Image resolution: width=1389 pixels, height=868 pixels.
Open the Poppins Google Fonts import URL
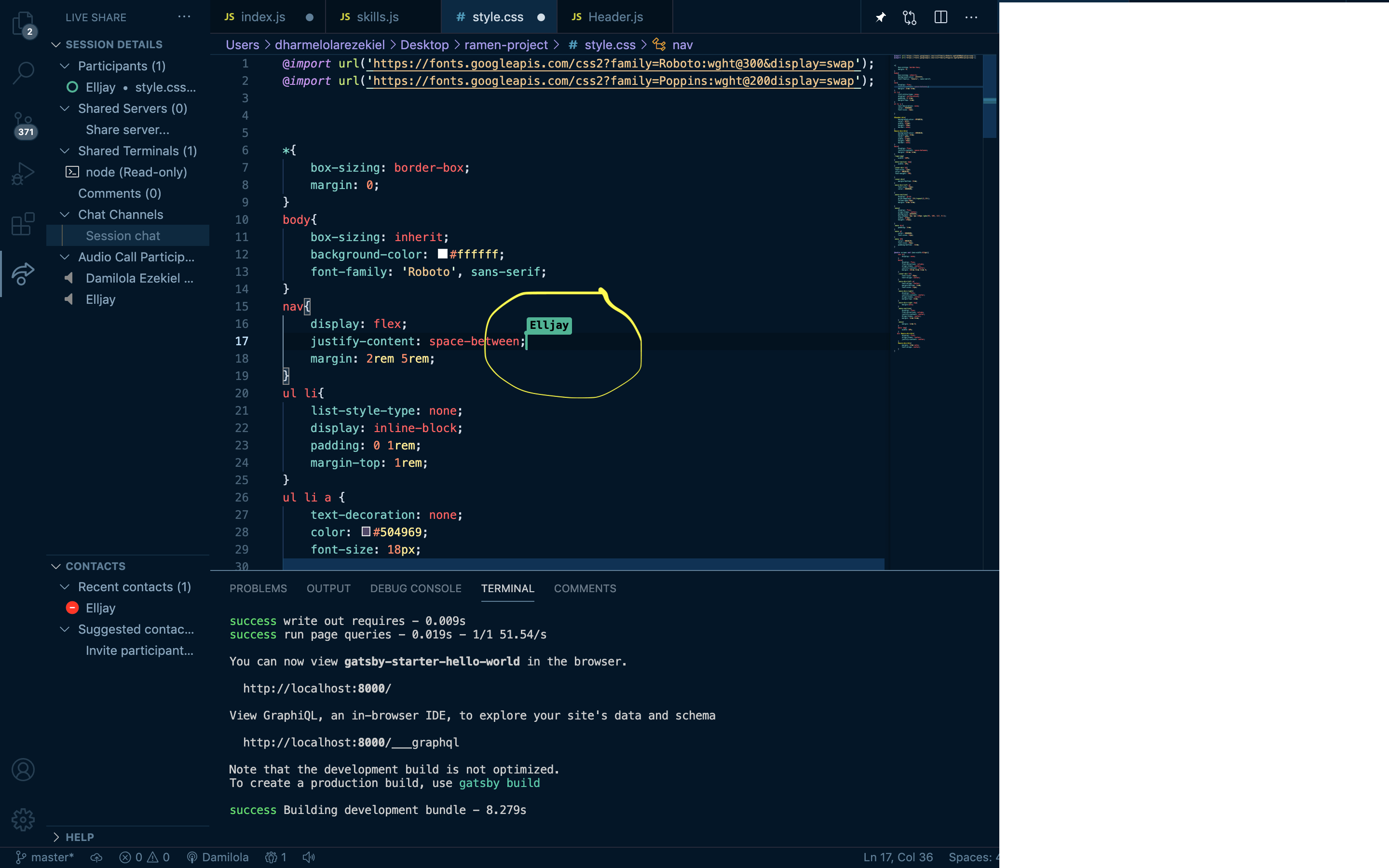pos(613,81)
